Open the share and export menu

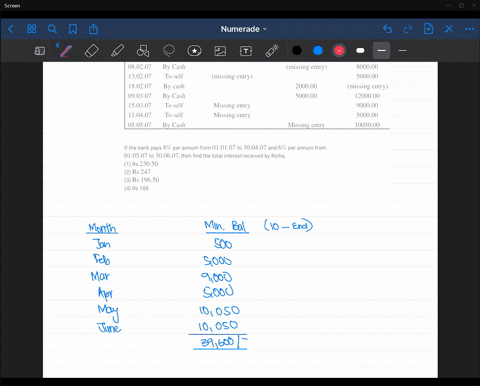click(x=93, y=29)
